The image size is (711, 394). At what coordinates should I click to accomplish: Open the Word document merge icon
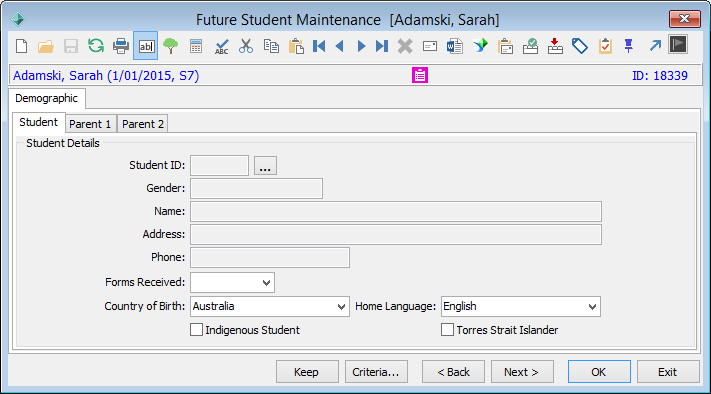454,46
